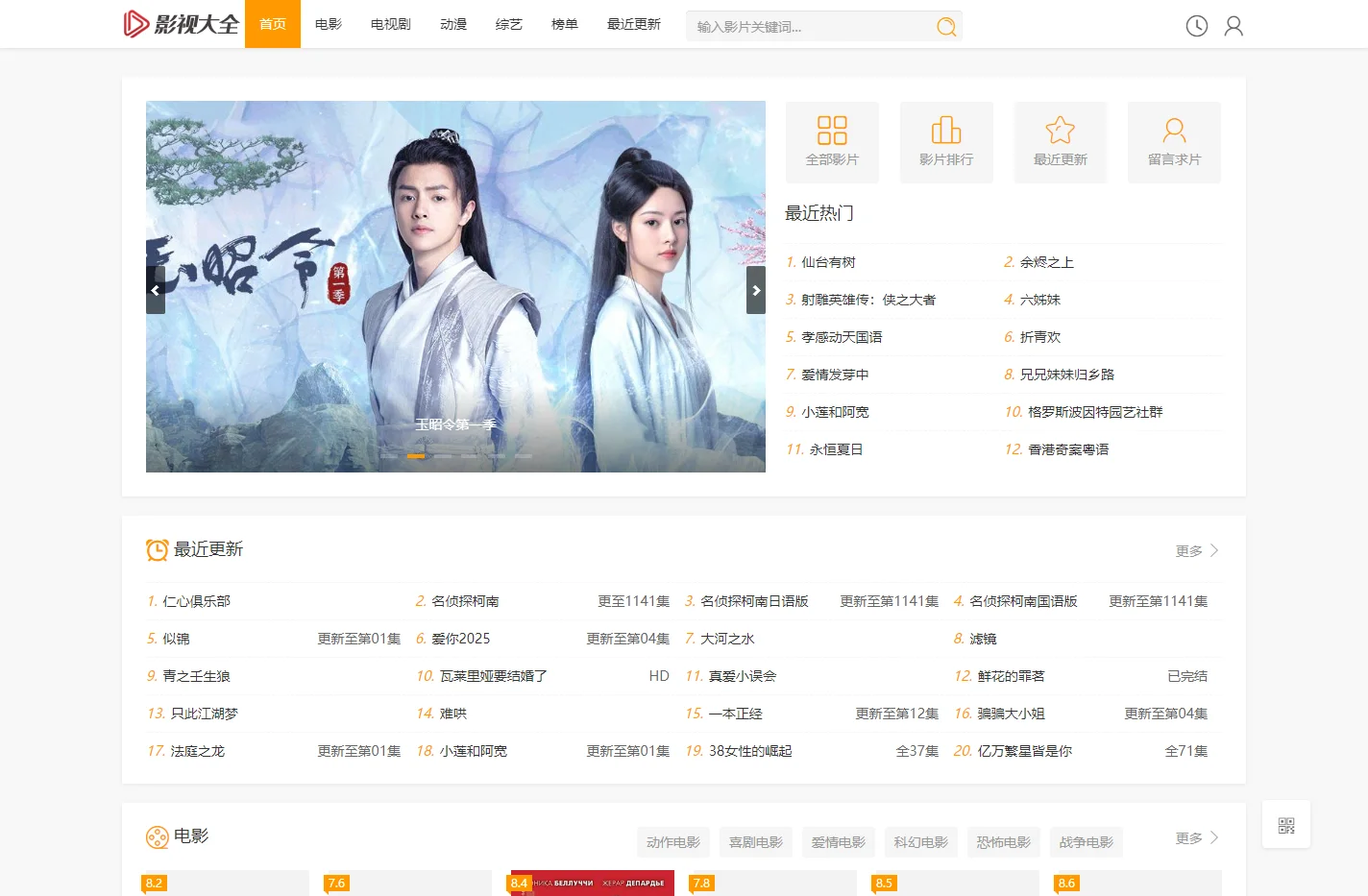Filter by 恐怖电影 tag

pyautogui.click(x=1004, y=842)
